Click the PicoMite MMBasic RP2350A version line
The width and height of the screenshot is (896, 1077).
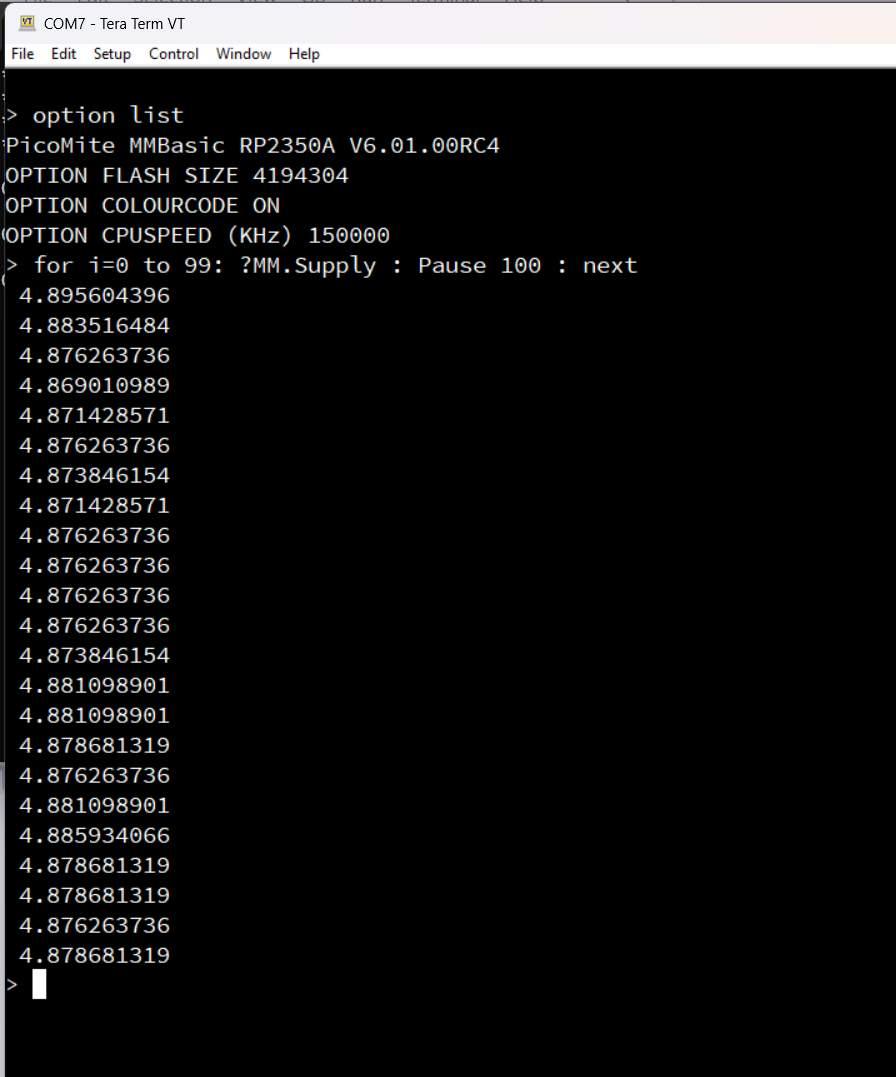pos(252,146)
